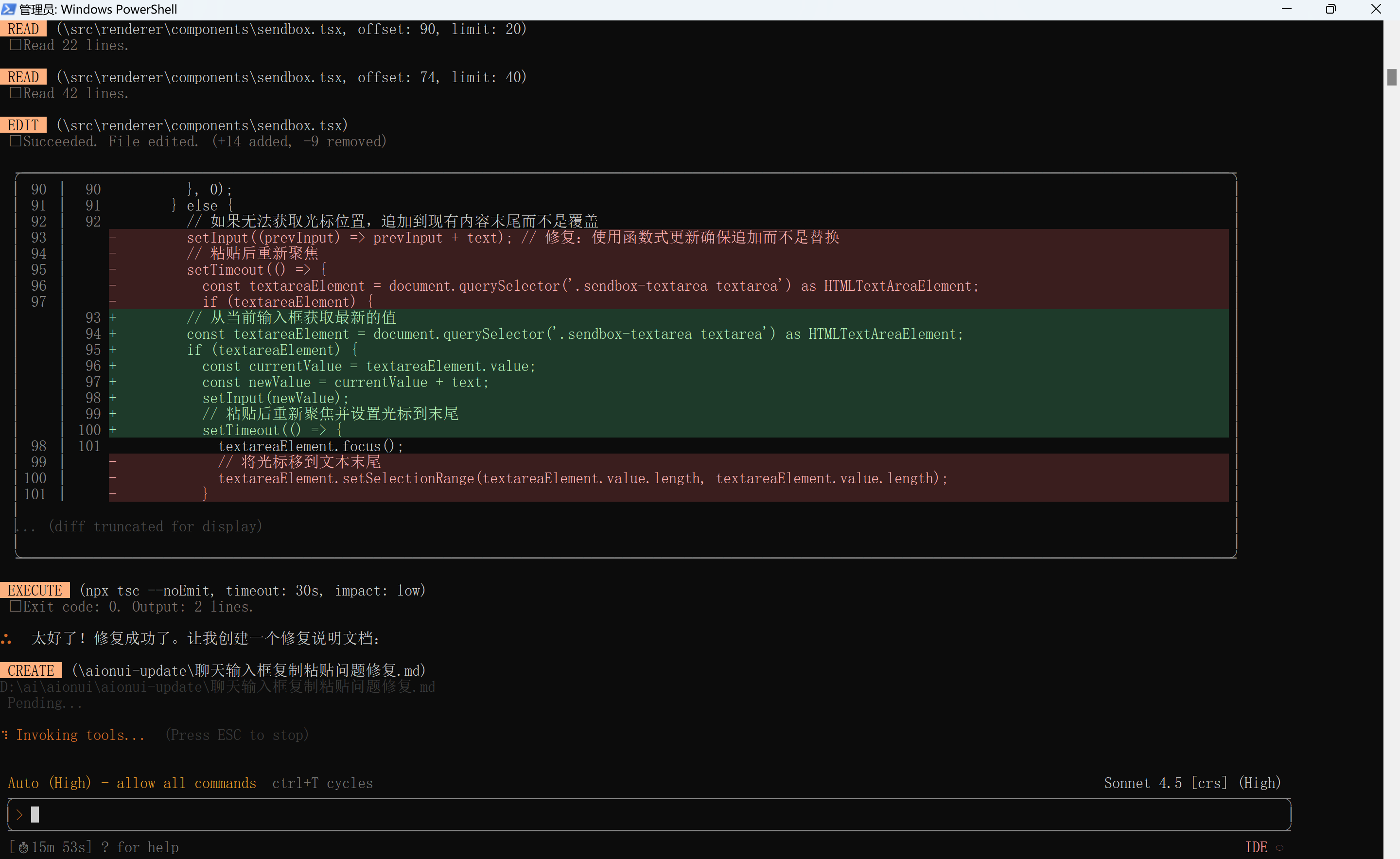1400x859 pixels.
Task: Click the PowerShell icon in the title bar
Action: click(9, 9)
